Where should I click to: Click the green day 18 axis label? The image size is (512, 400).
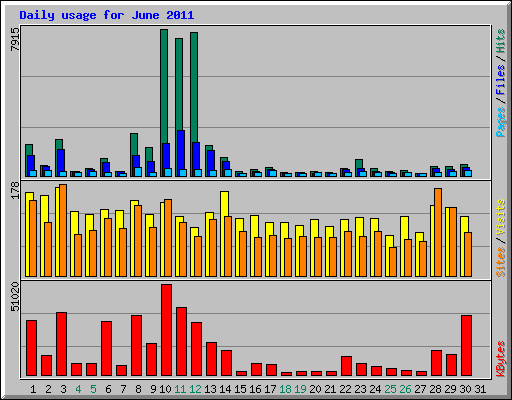[285, 389]
